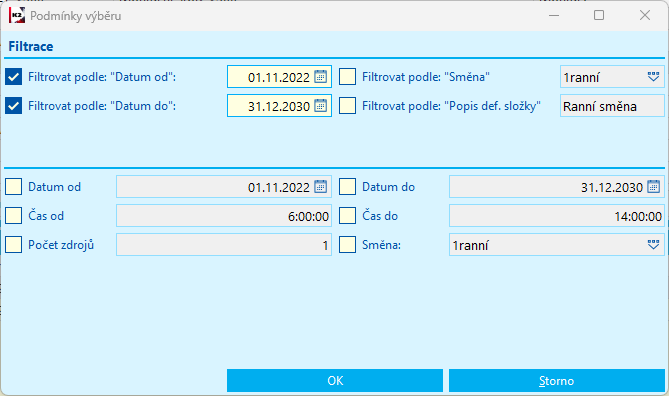The image size is (669, 396).
Task: Maximize the Podmínky výběru window
Action: tap(599, 15)
